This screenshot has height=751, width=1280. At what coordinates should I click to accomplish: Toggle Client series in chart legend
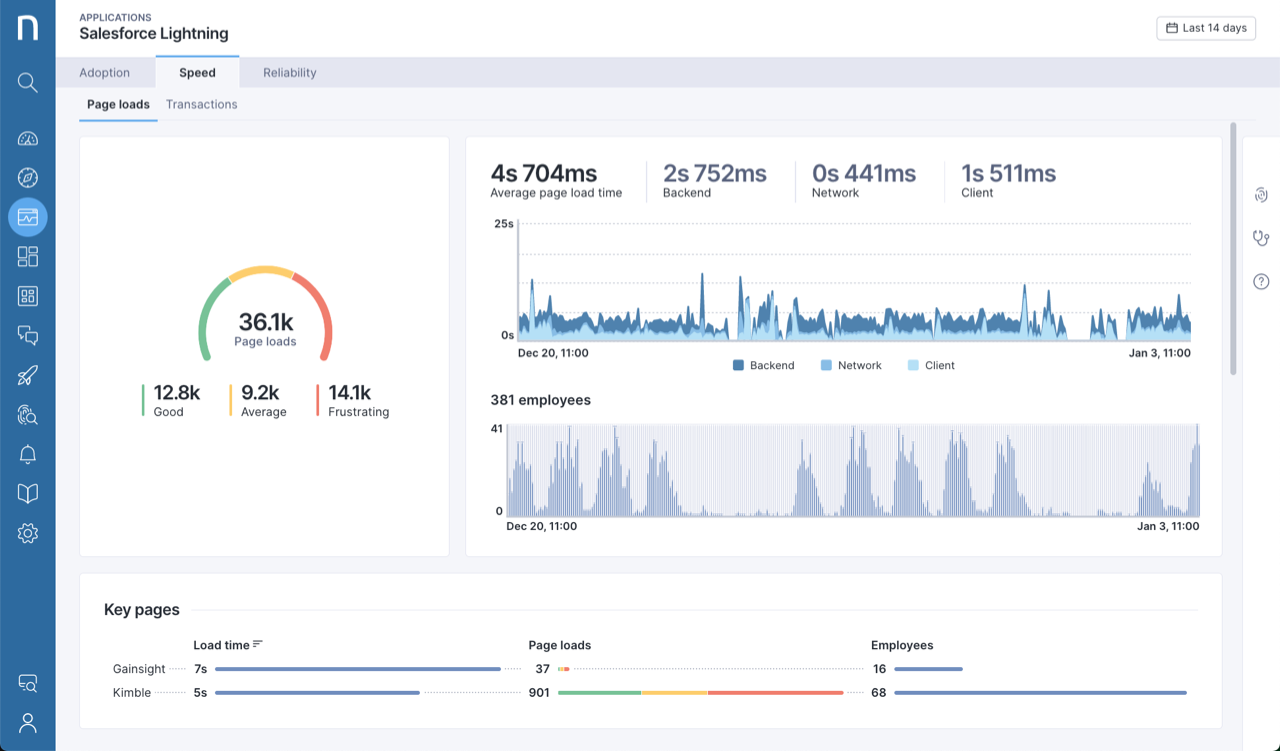point(931,366)
